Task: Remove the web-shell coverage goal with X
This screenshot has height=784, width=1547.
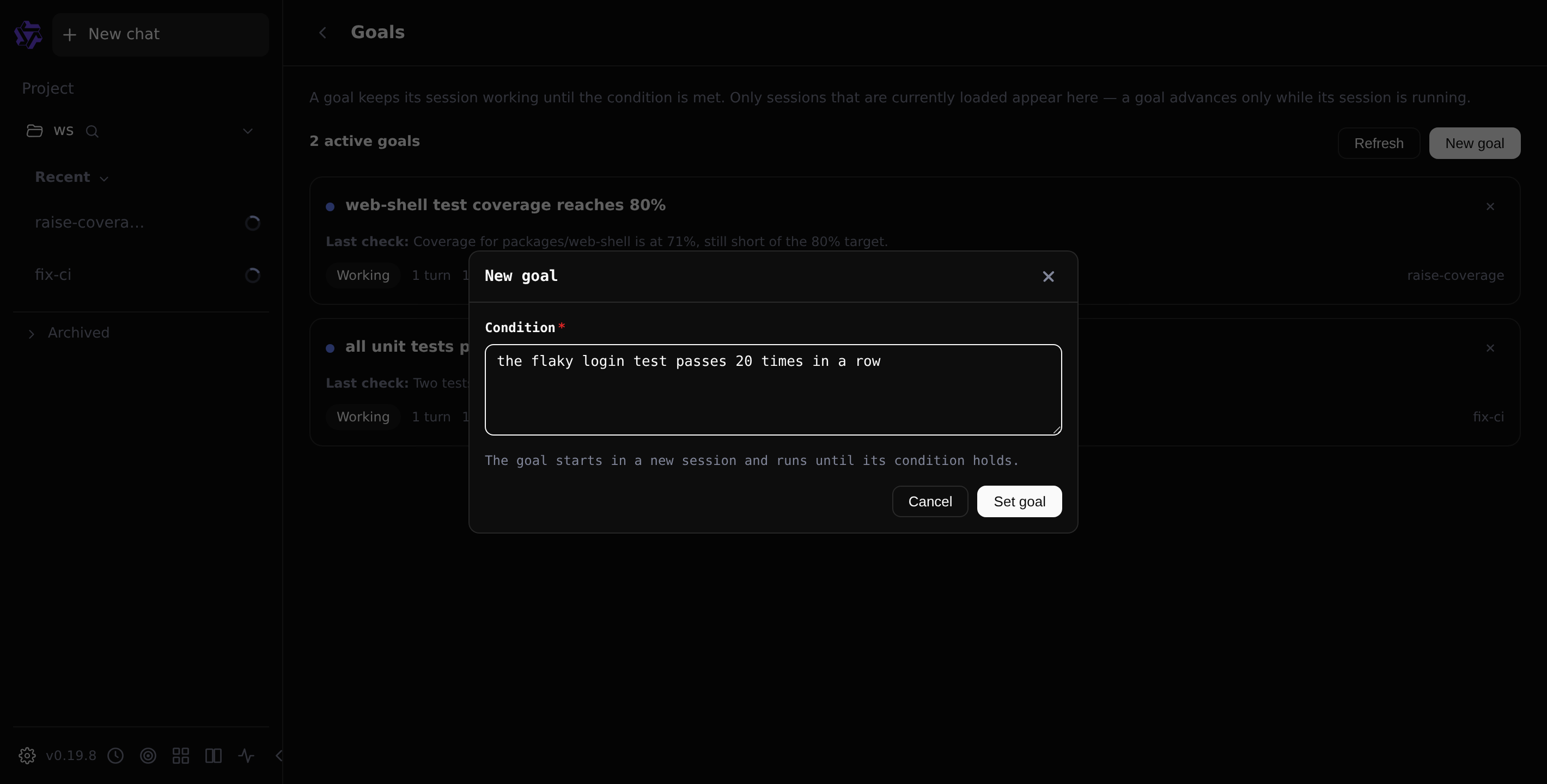Action: click(x=1490, y=206)
